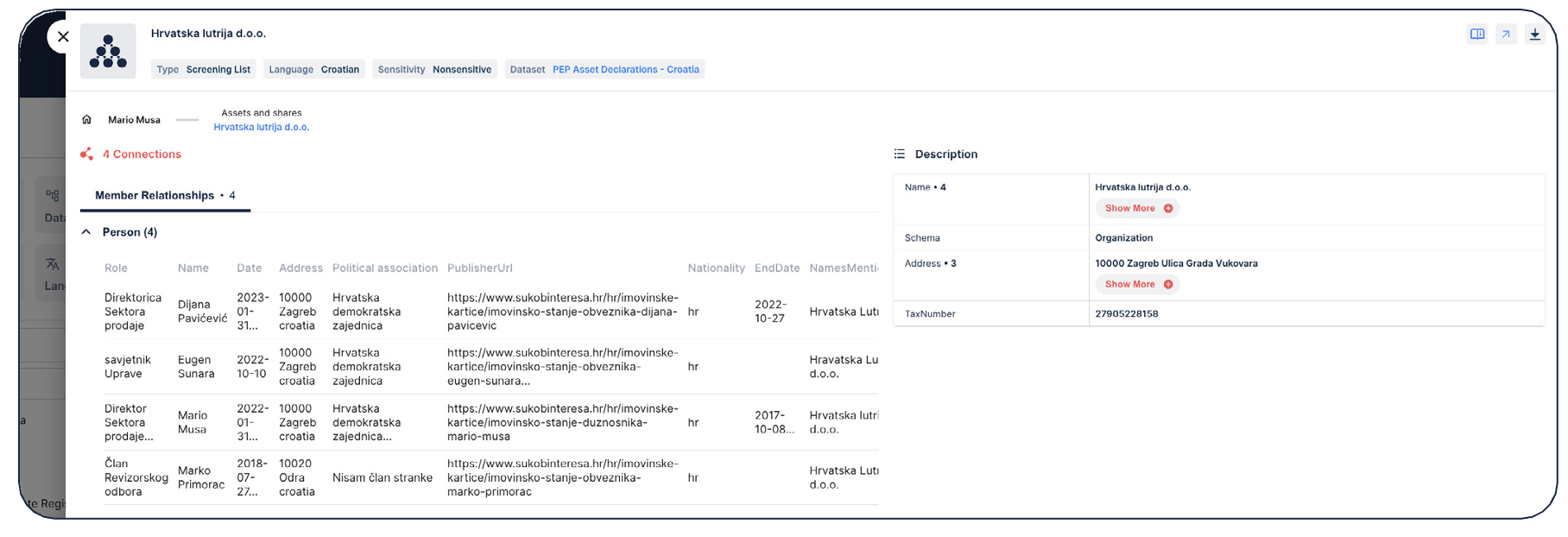Image resolution: width=1568 pixels, height=537 pixels.
Task: Click 10000 Zagreb Ulica Grada Vukovara address
Action: [1176, 263]
